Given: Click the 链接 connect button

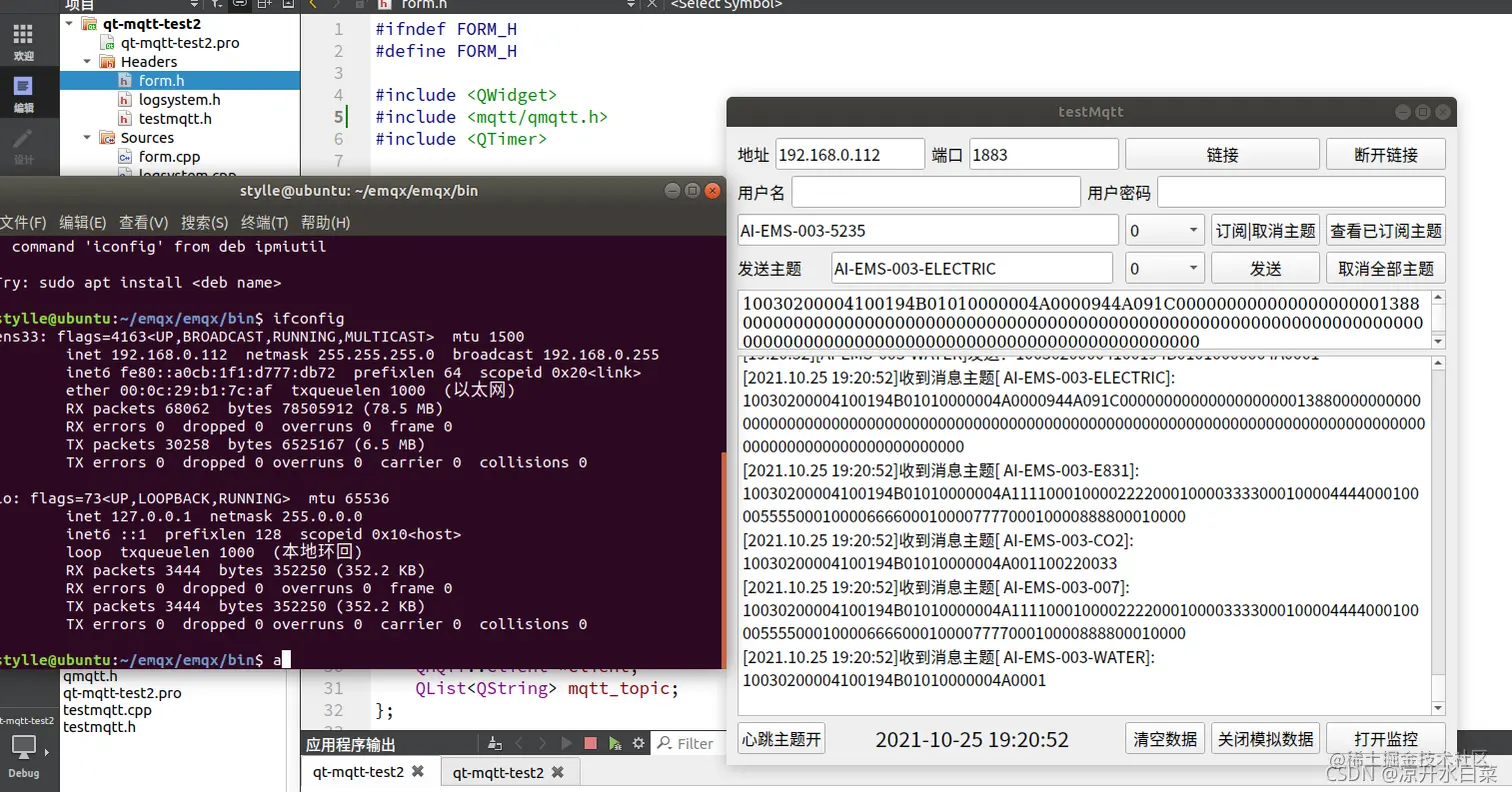Looking at the screenshot, I should click(x=1222, y=155).
